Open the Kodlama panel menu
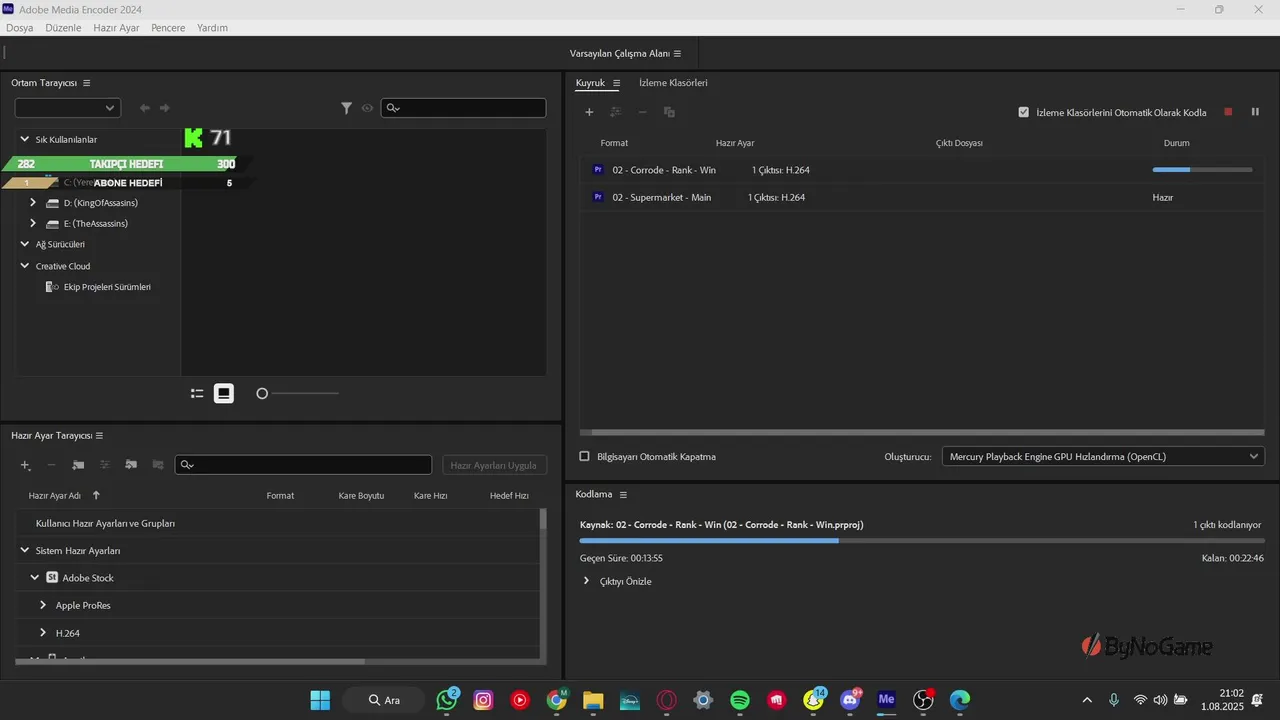1280x720 pixels. coord(623,495)
